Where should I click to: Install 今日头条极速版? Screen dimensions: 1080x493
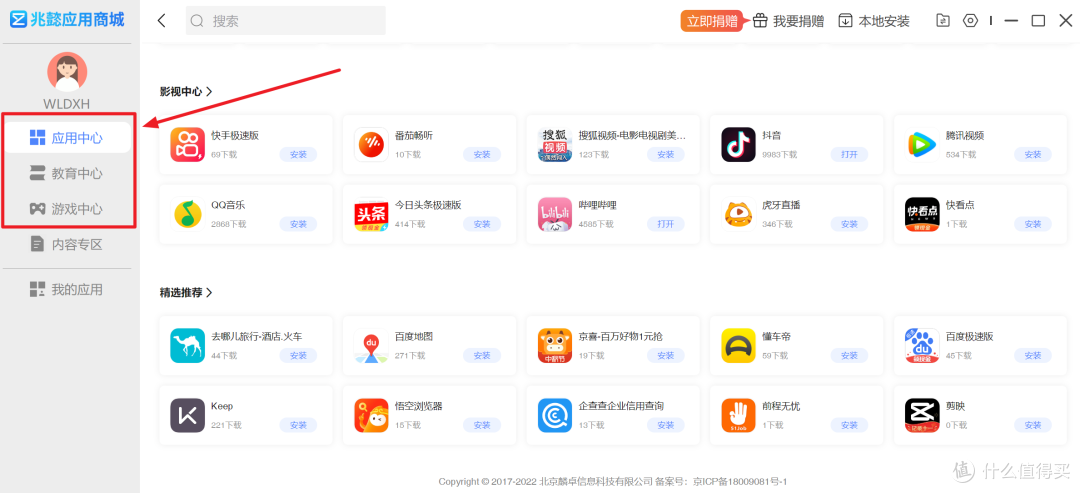click(482, 224)
